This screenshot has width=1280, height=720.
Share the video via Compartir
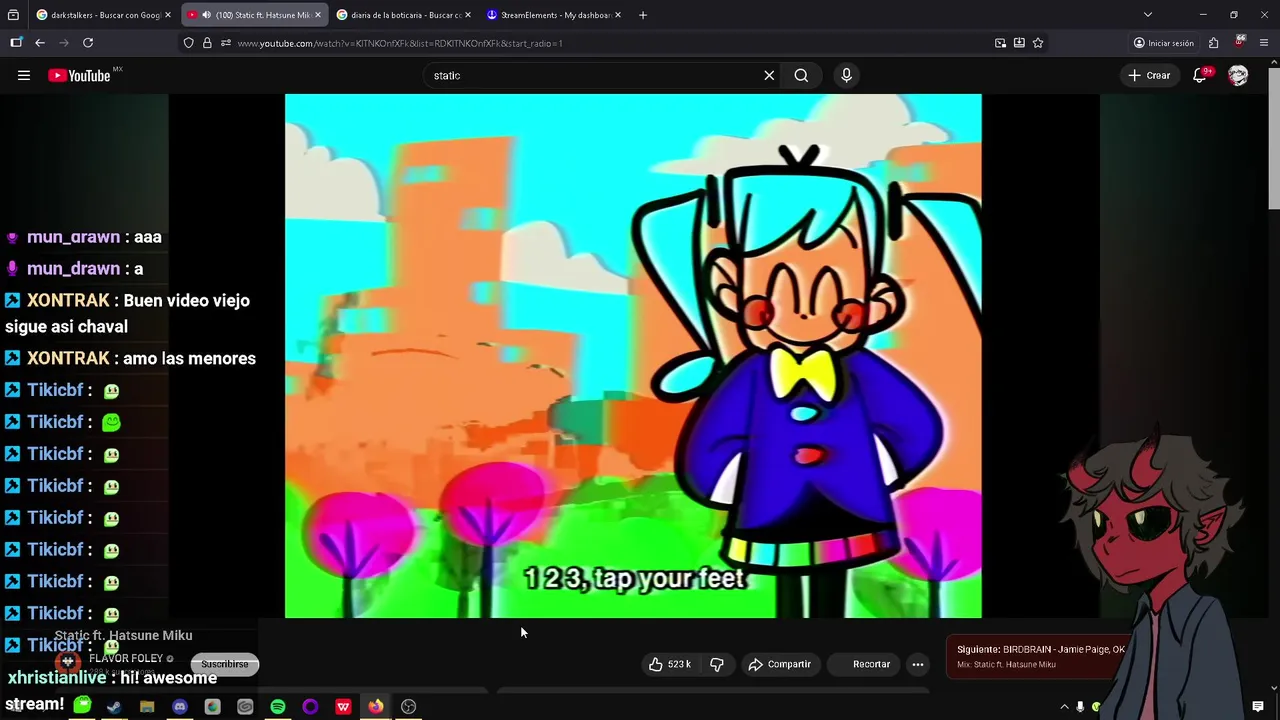[x=780, y=664]
